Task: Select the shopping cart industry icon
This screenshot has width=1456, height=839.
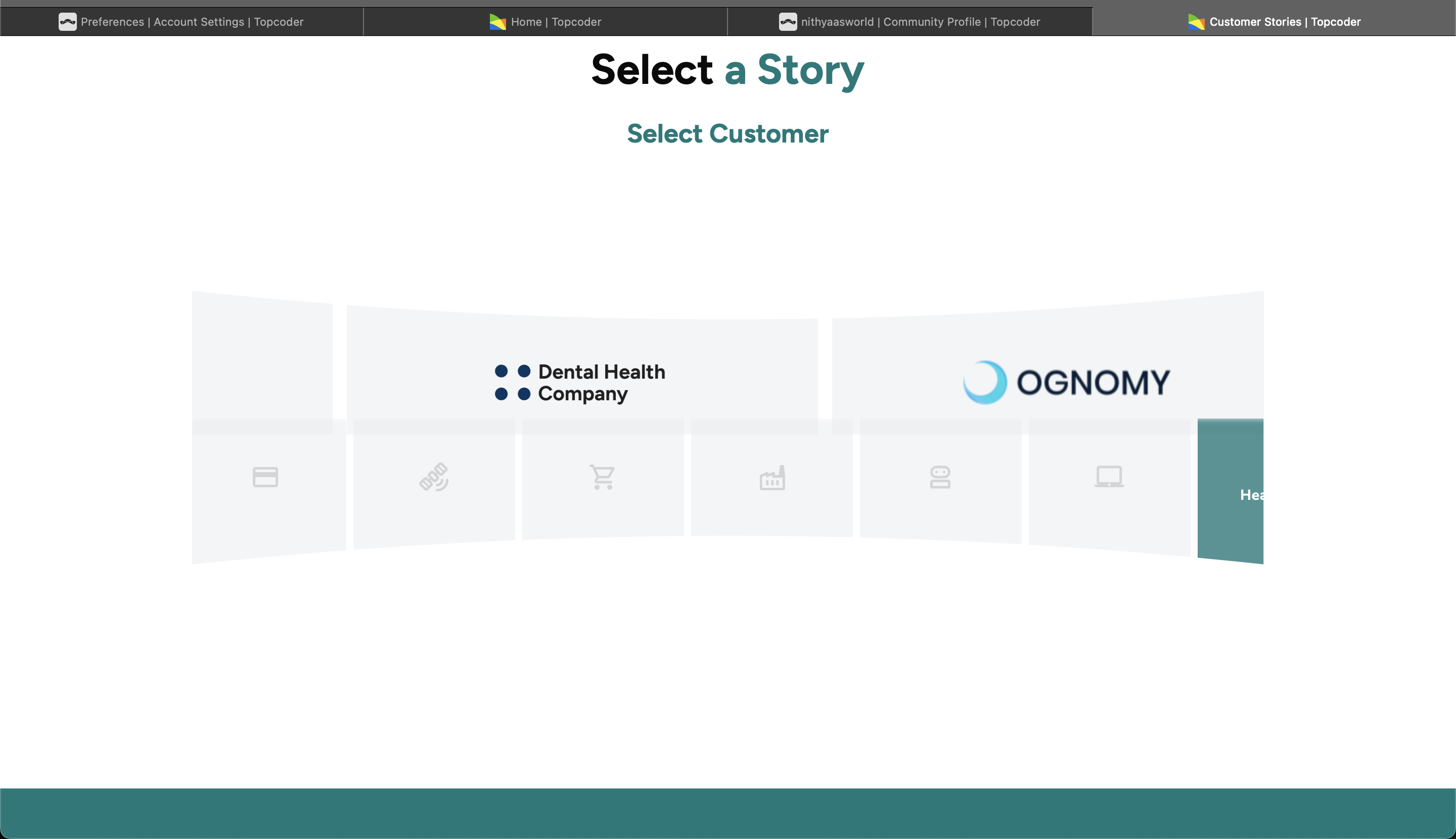Action: (602, 477)
